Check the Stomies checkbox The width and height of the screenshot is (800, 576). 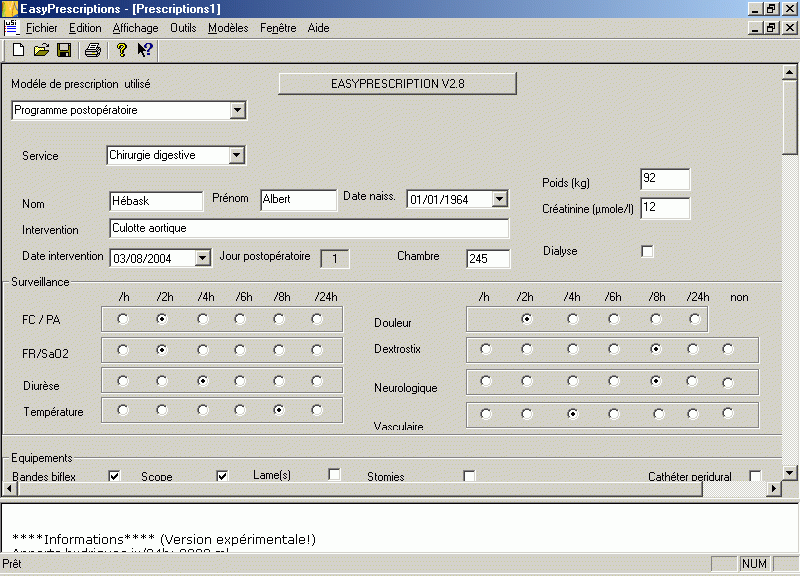[x=469, y=476]
